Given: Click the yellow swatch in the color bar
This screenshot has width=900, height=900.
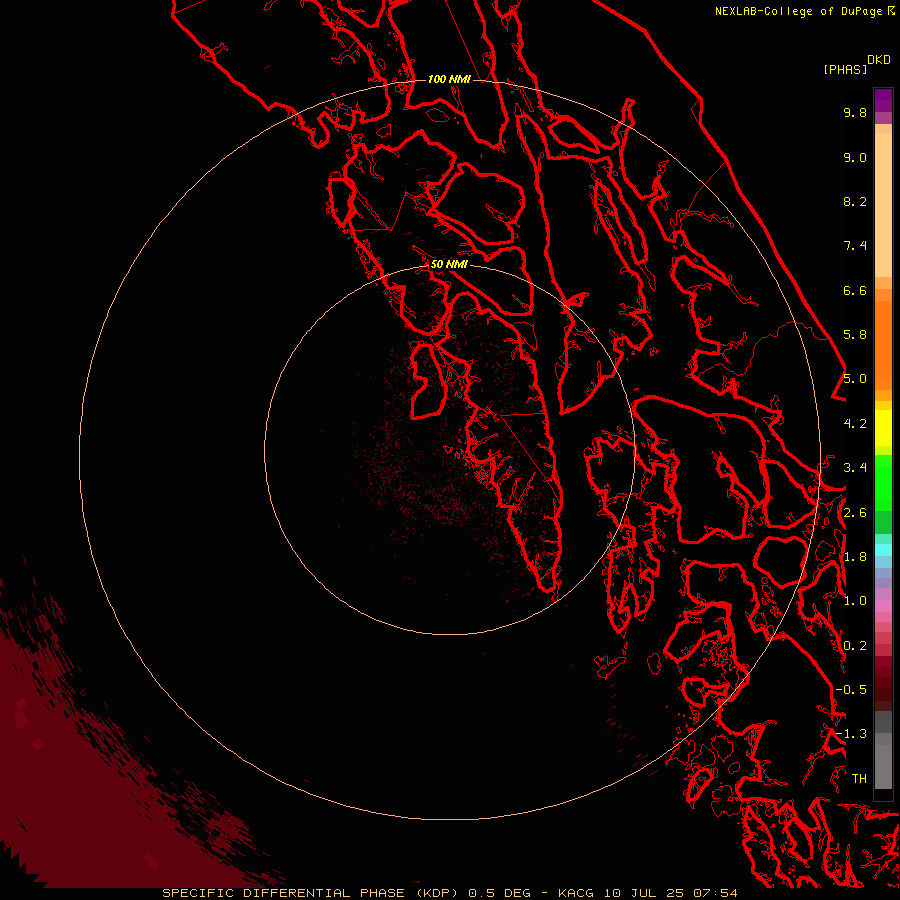Looking at the screenshot, I should click(x=883, y=428).
